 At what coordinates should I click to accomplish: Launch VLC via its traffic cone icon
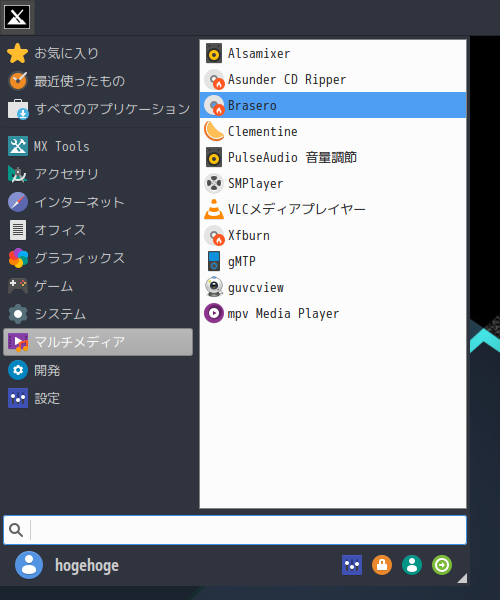[x=214, y=209]
